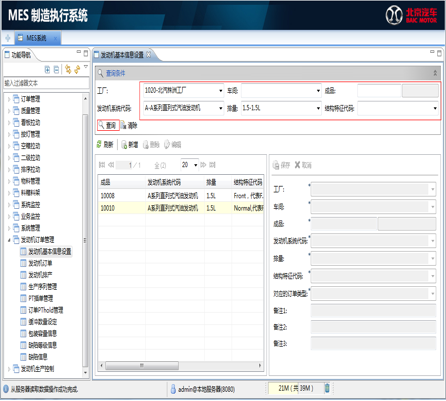Screen dimensions: 446x401
Task: Click the 查询 search button
Action: (x=108, y=125)
